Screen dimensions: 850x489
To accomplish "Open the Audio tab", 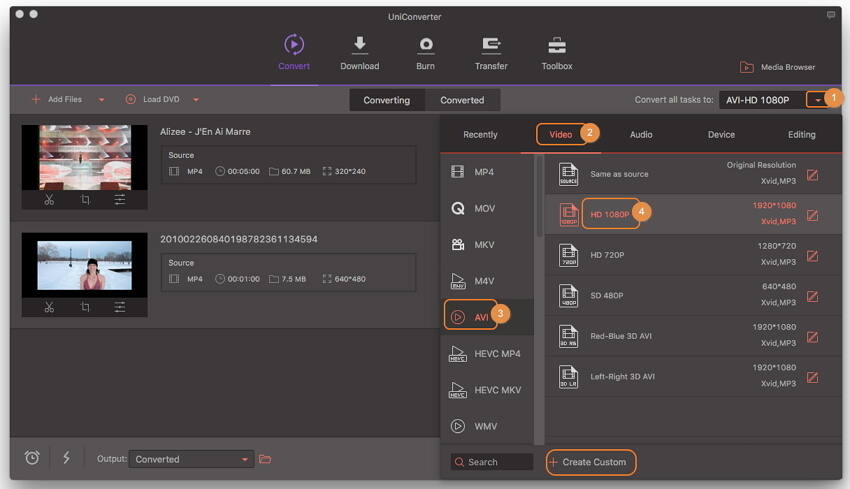I will pyautogui.click(x=641, y=134).
